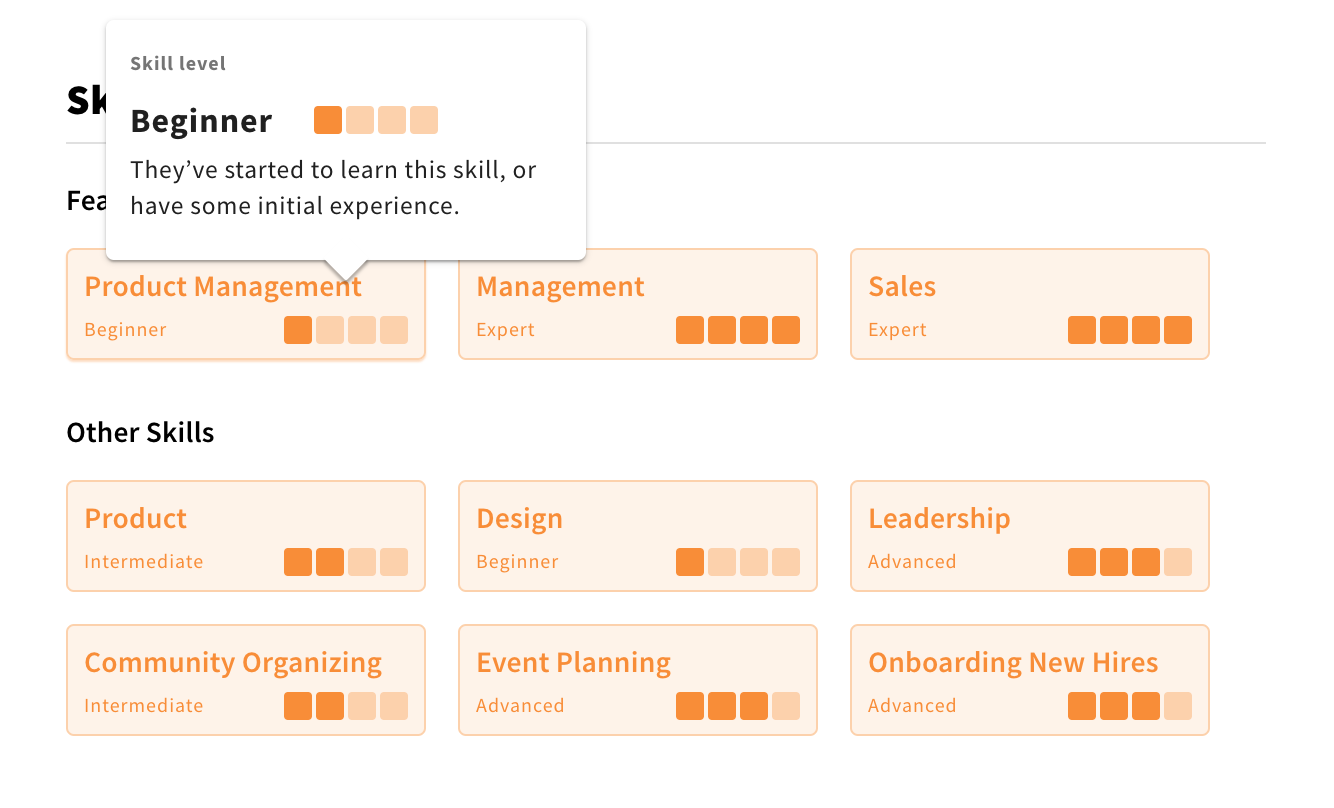Select the first filled square on Management's rating bar
Screen dimensions: 1334x808
689,329
